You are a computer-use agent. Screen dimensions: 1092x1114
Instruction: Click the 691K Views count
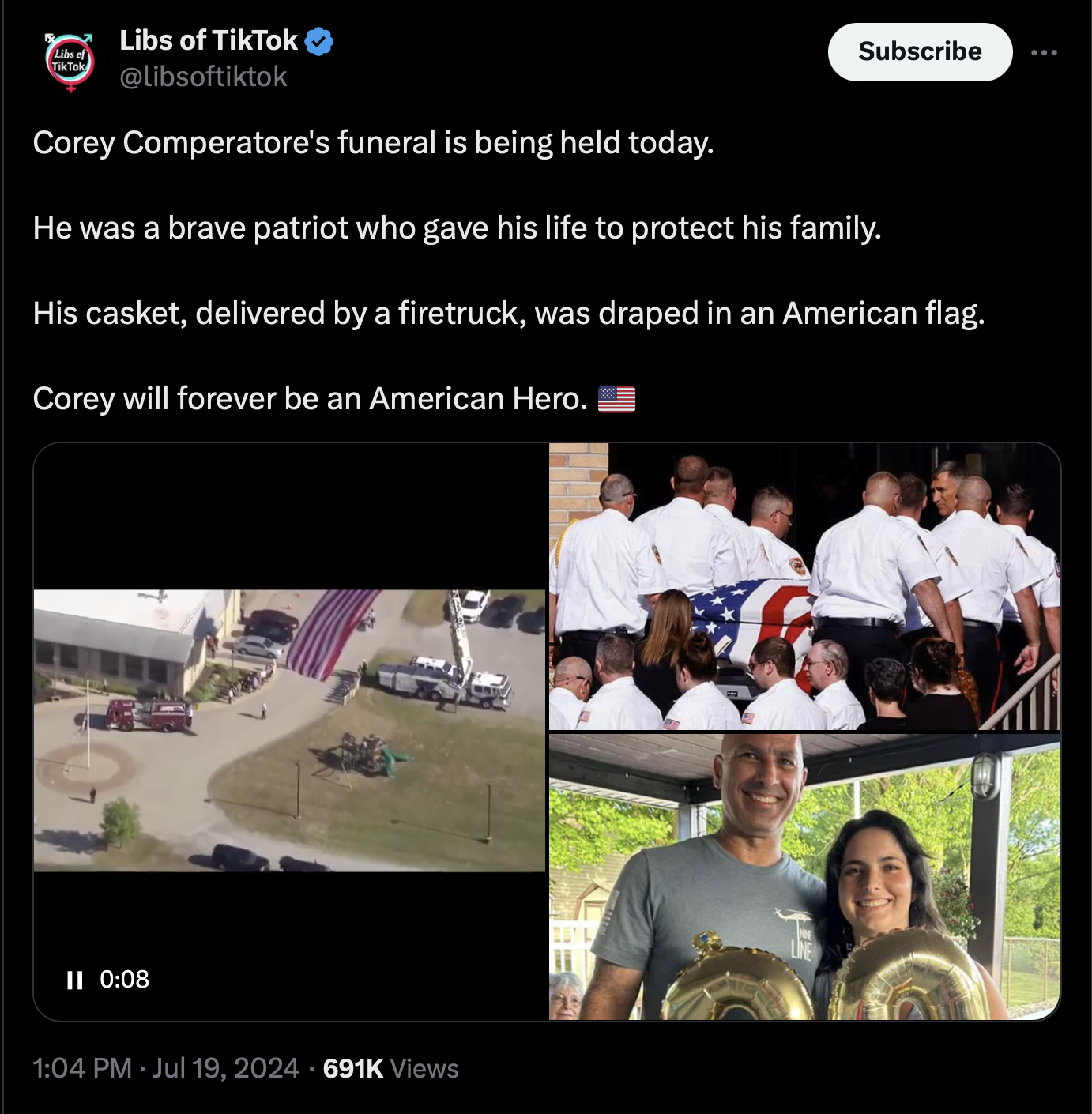[391, 1068]
